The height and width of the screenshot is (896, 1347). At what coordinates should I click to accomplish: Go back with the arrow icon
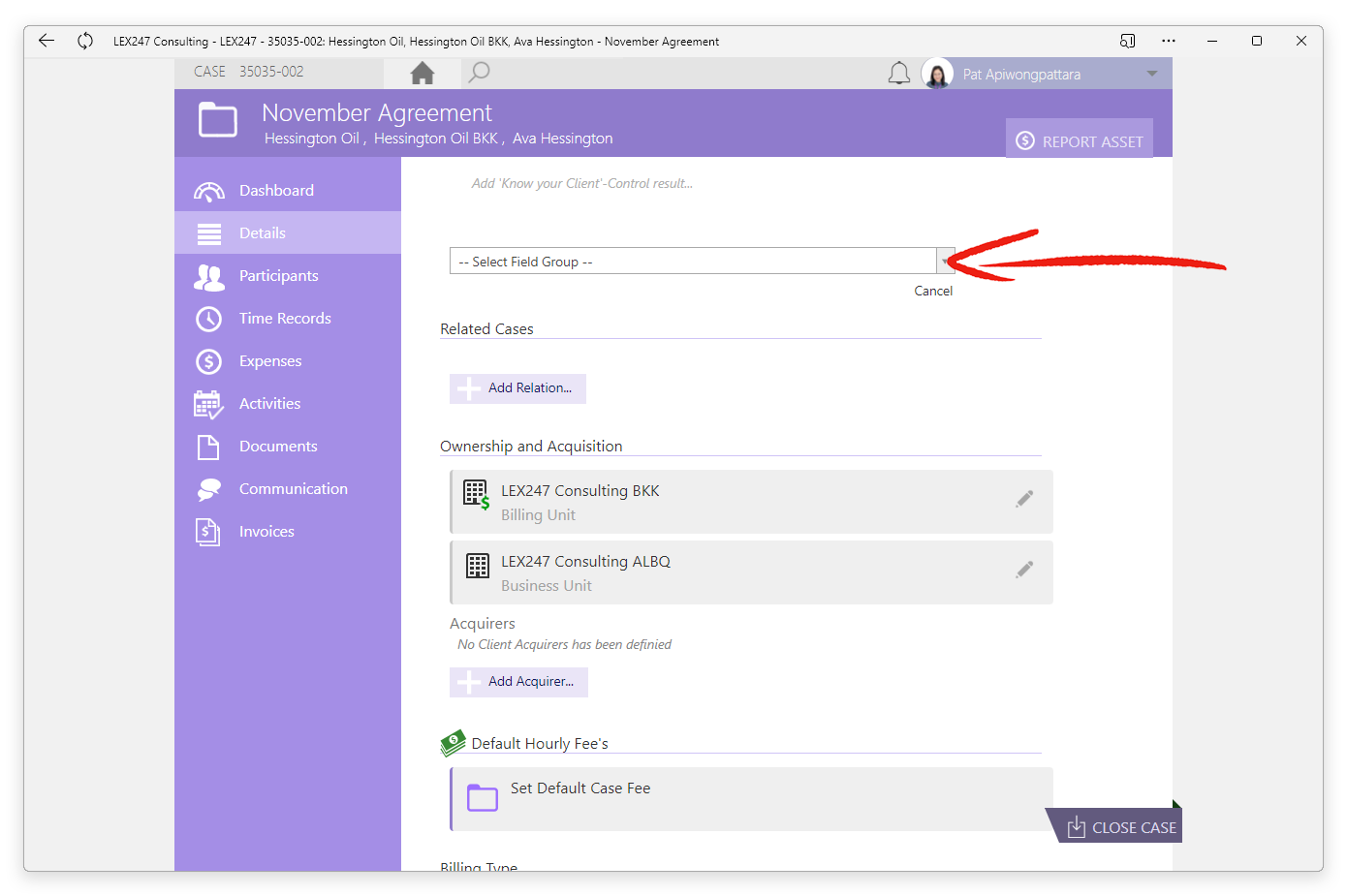tap(47, 41)
